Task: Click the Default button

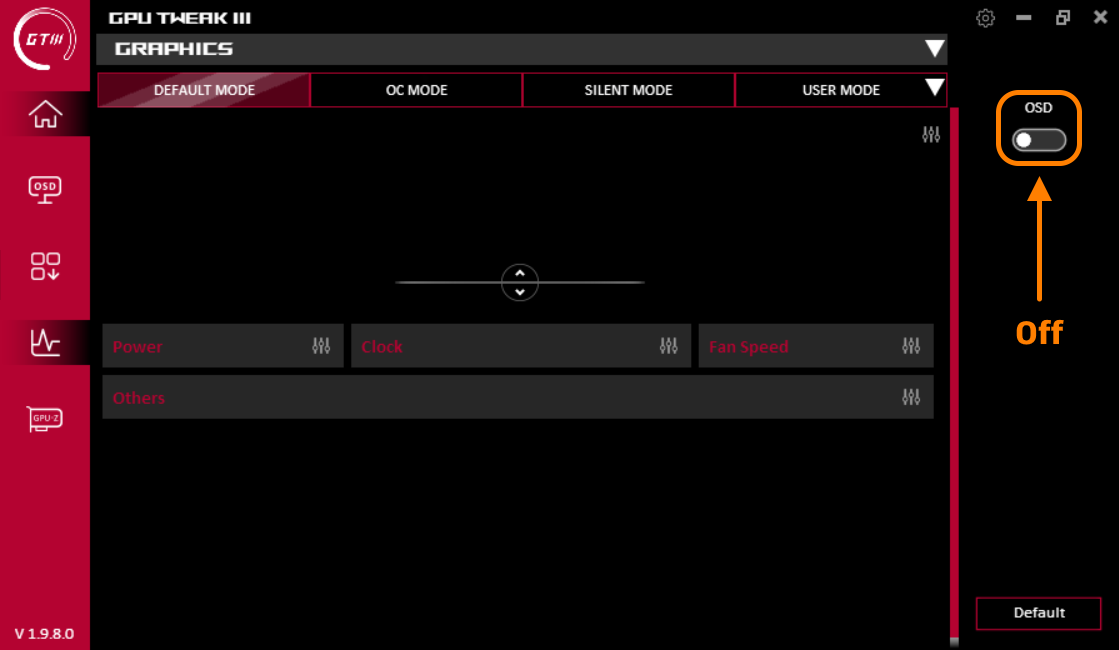Action: click(1038, 613)
